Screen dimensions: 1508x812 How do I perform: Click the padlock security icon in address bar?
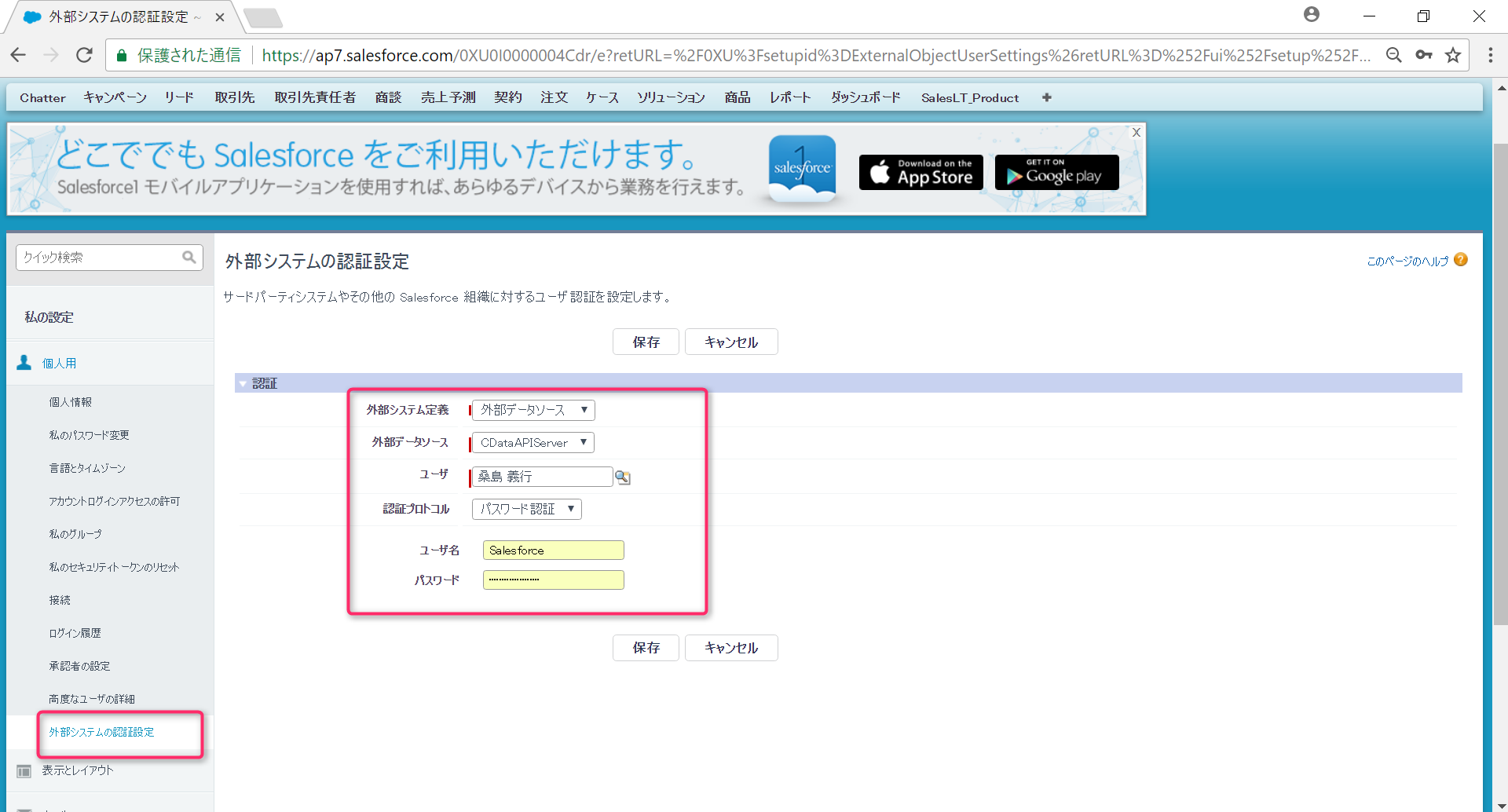pos(122,55)
